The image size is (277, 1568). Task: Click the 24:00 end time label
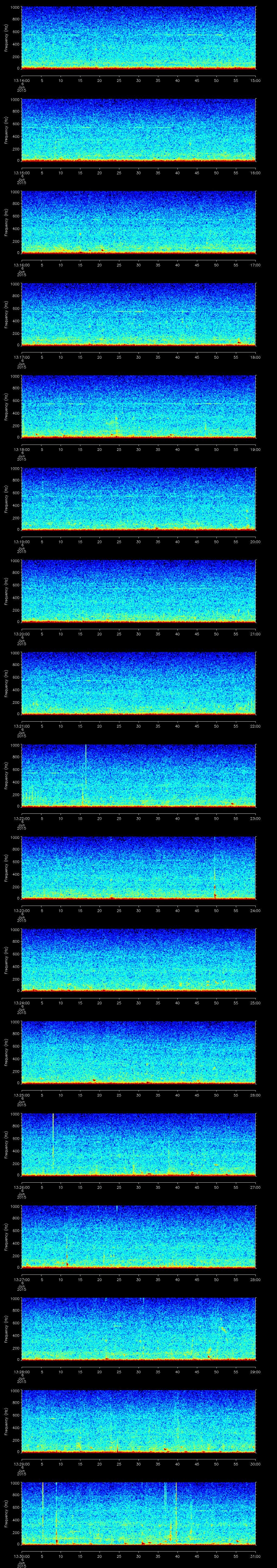pos(255,910)
